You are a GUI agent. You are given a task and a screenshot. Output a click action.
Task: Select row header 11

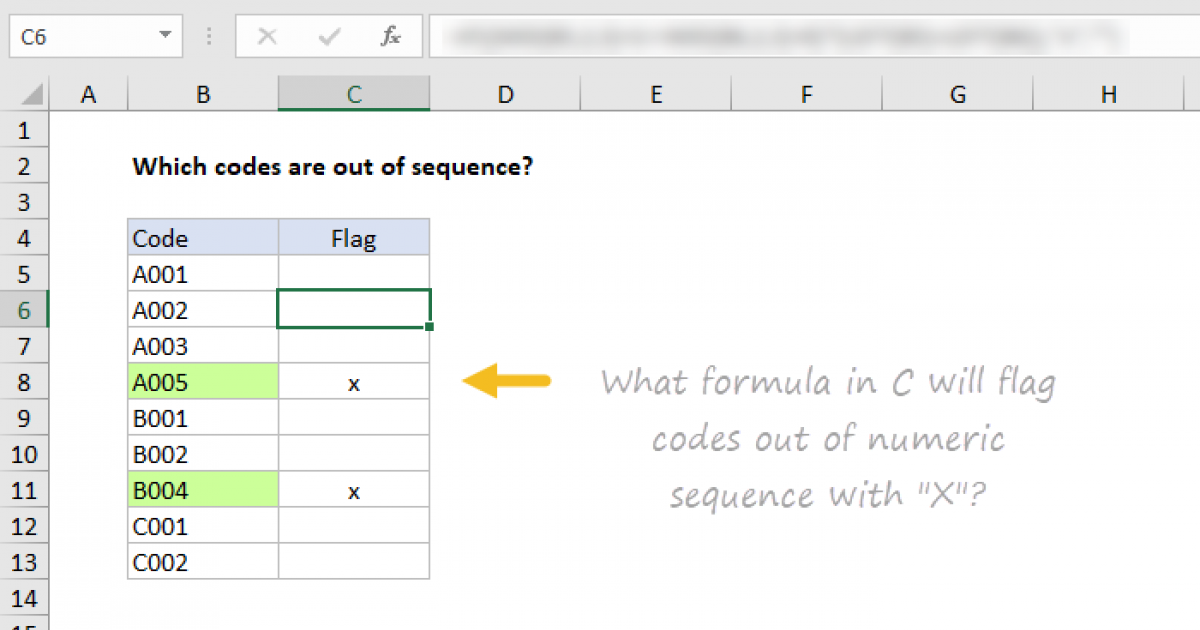click(x=24, y=490)
